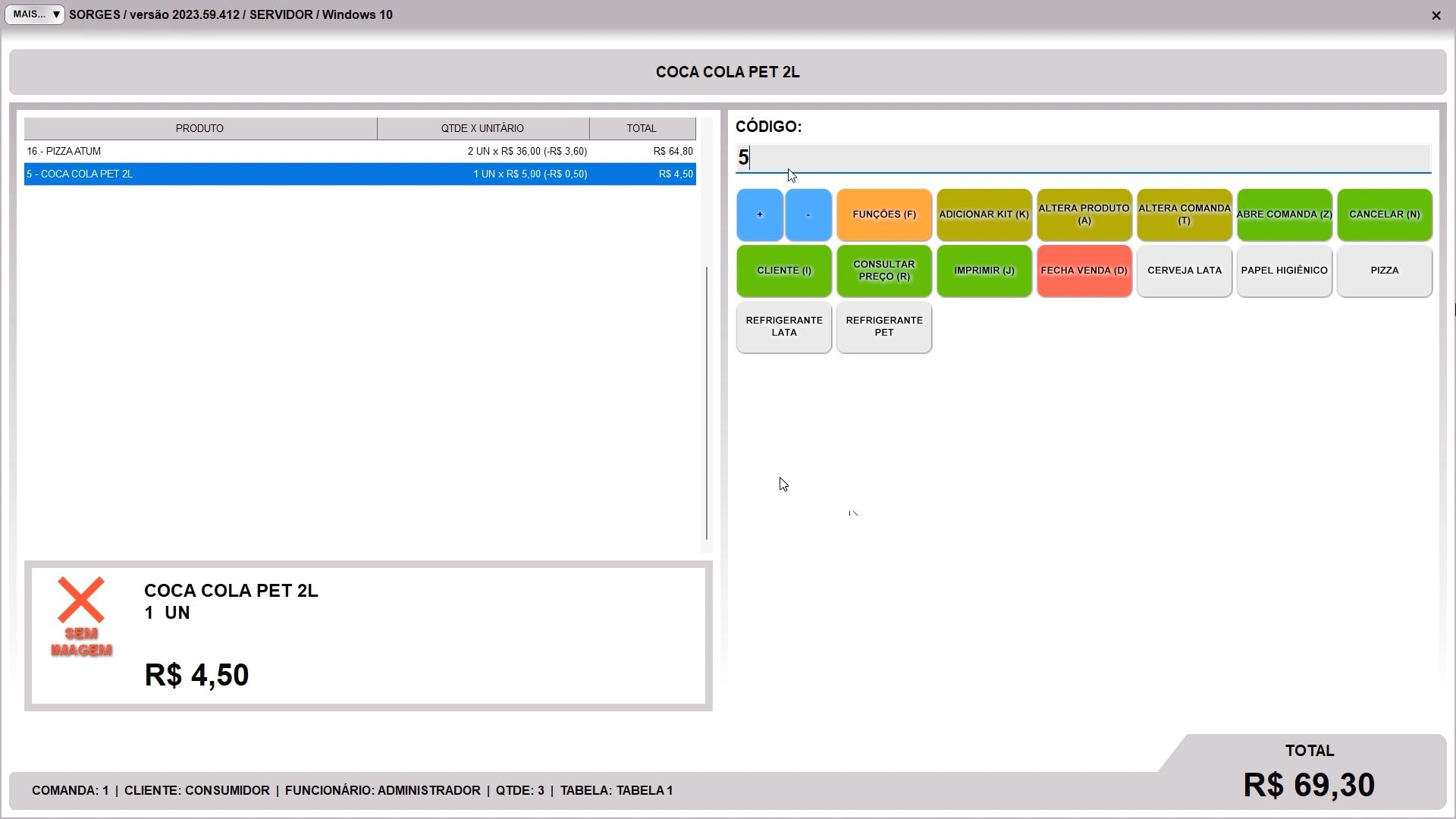Select PIZZA category button

pyautogui.click(x=1385, y=271)
